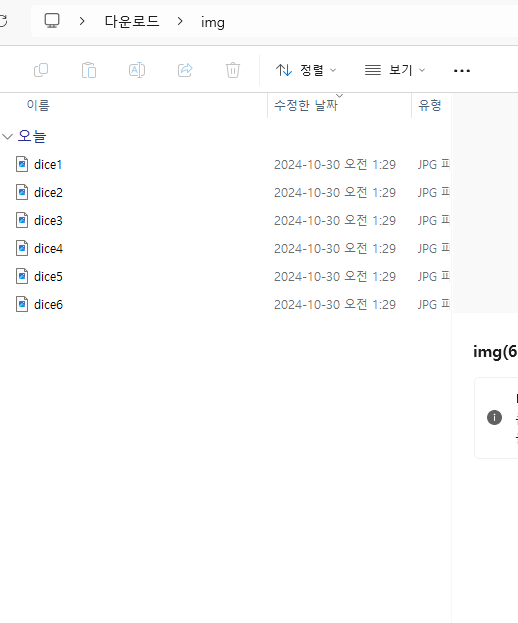Click the dice3 image file icon

point(22,220)
